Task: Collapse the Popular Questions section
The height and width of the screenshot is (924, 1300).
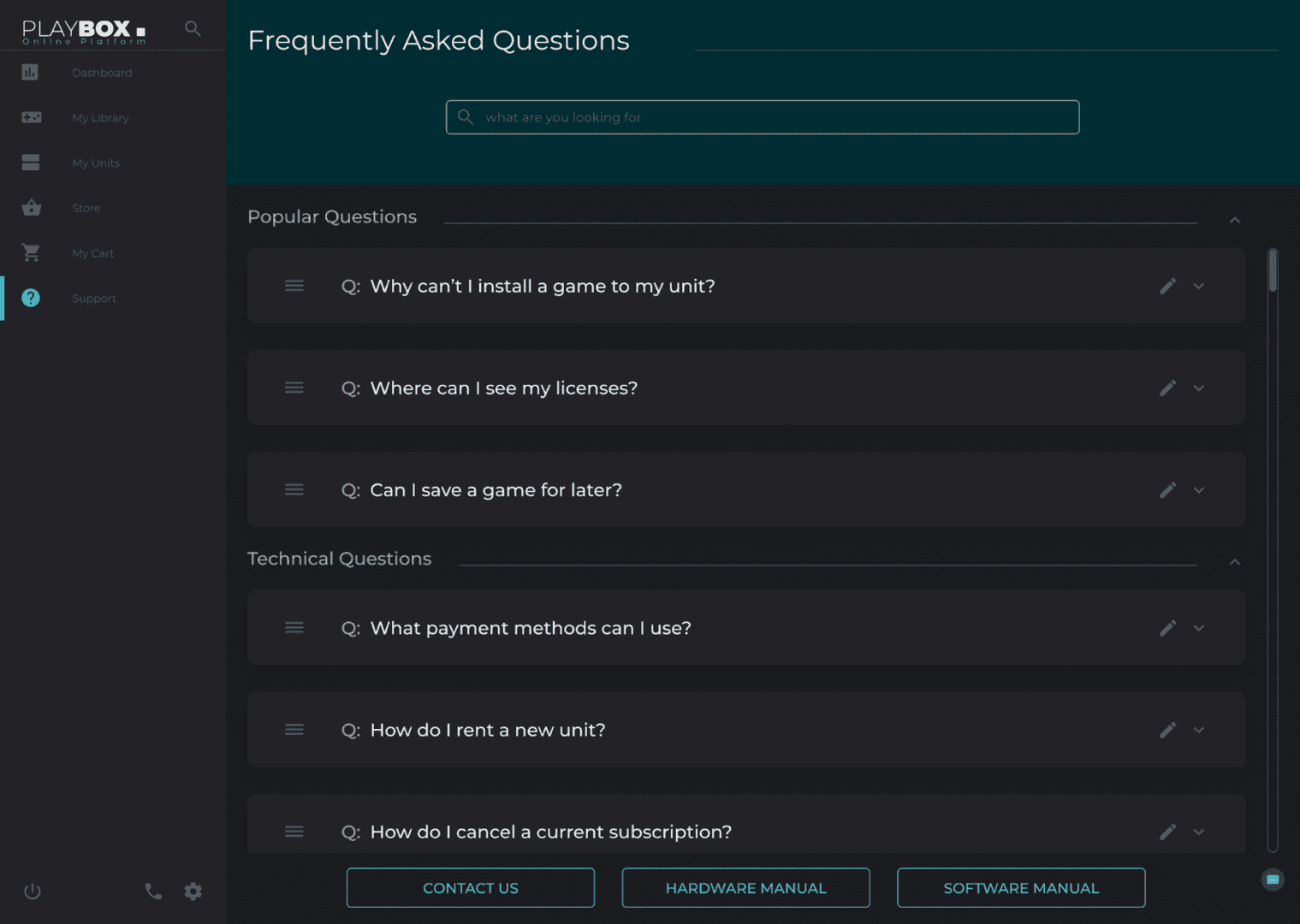Action: [1235, 220]
